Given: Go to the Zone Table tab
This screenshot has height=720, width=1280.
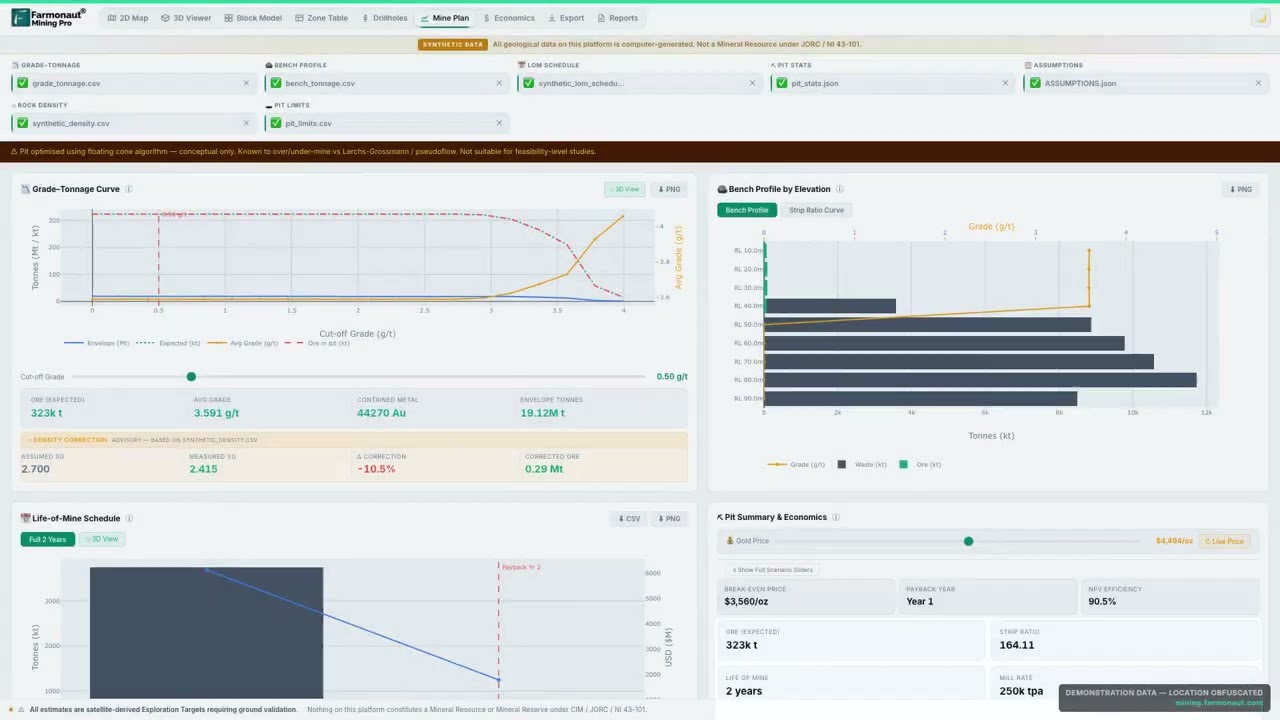Looking at the screenshot, I should coord(321,18).
